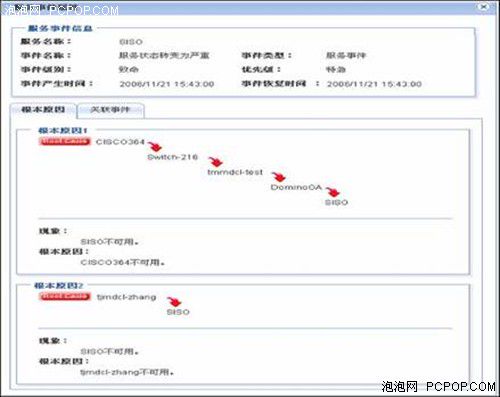Click the red arrow after tmmdcl-test
500x397 pixels.
(278, 177)
